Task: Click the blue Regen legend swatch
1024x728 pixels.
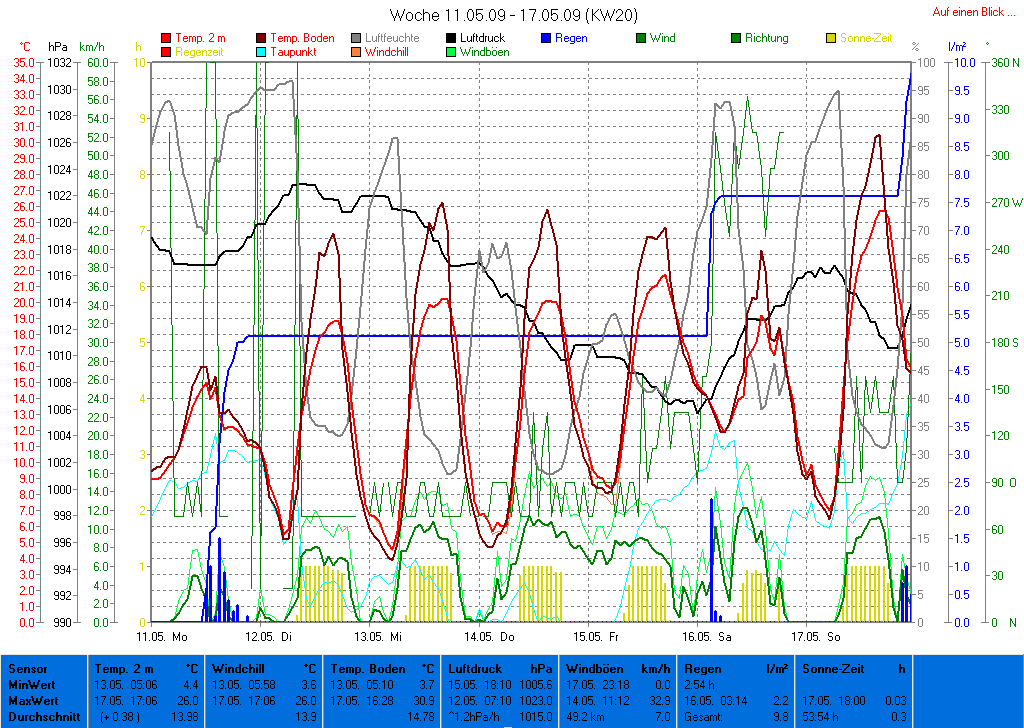Action: tap(546, 39)
